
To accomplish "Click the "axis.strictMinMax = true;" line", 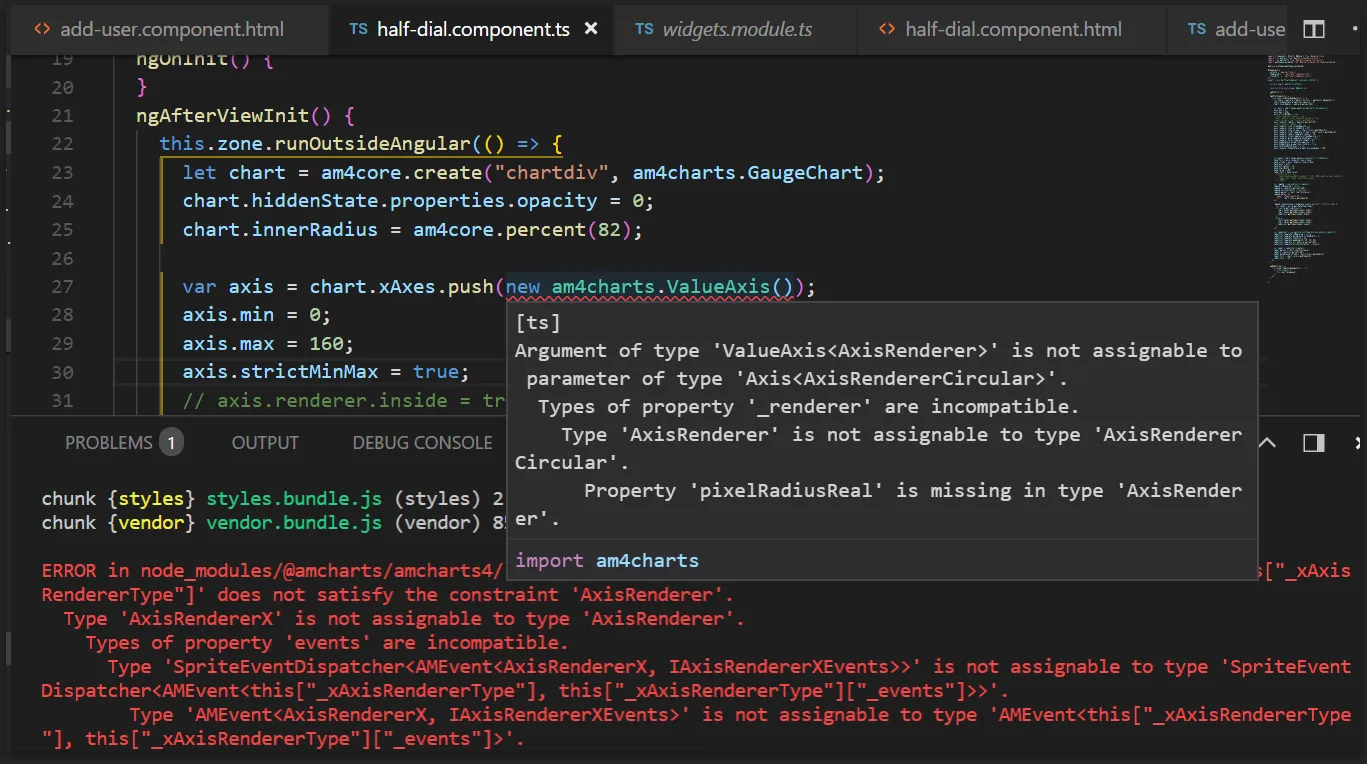I will coord(326,372).
